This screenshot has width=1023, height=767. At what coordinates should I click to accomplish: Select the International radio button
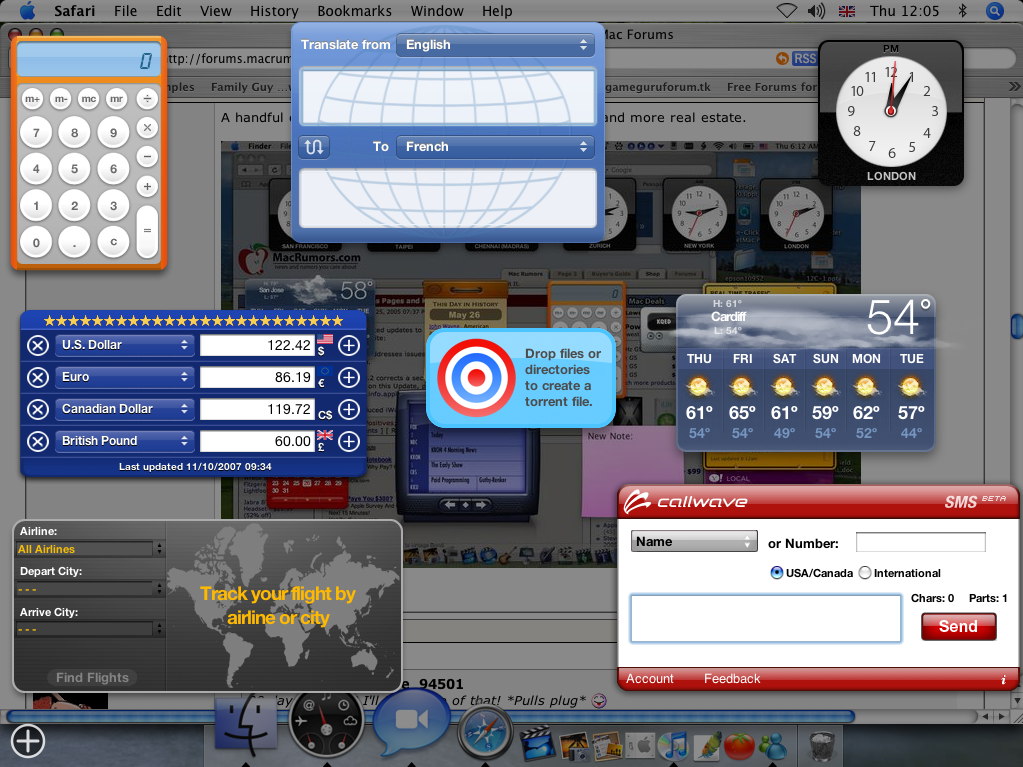click(865, 573)
